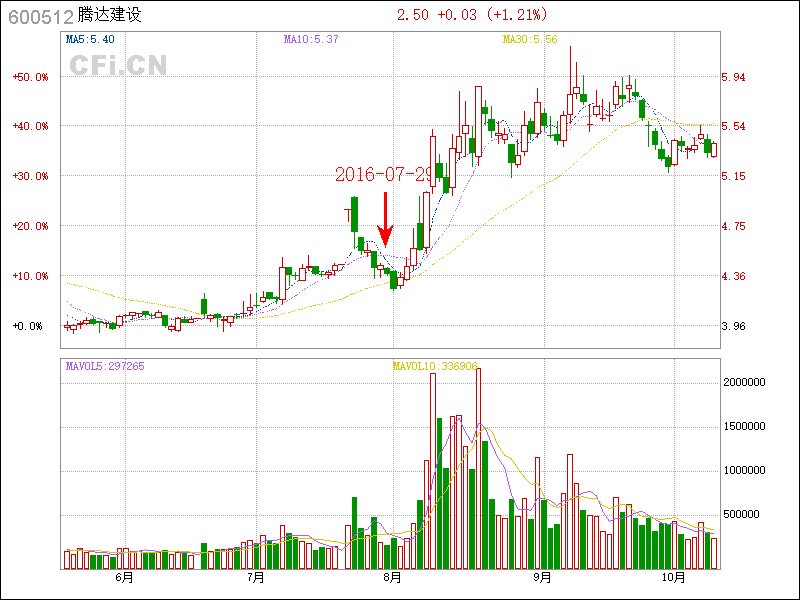Click the 9月 month label
The width and height of the screenshot is (800, 600).
pyautogui.click(x=542, y=578)
